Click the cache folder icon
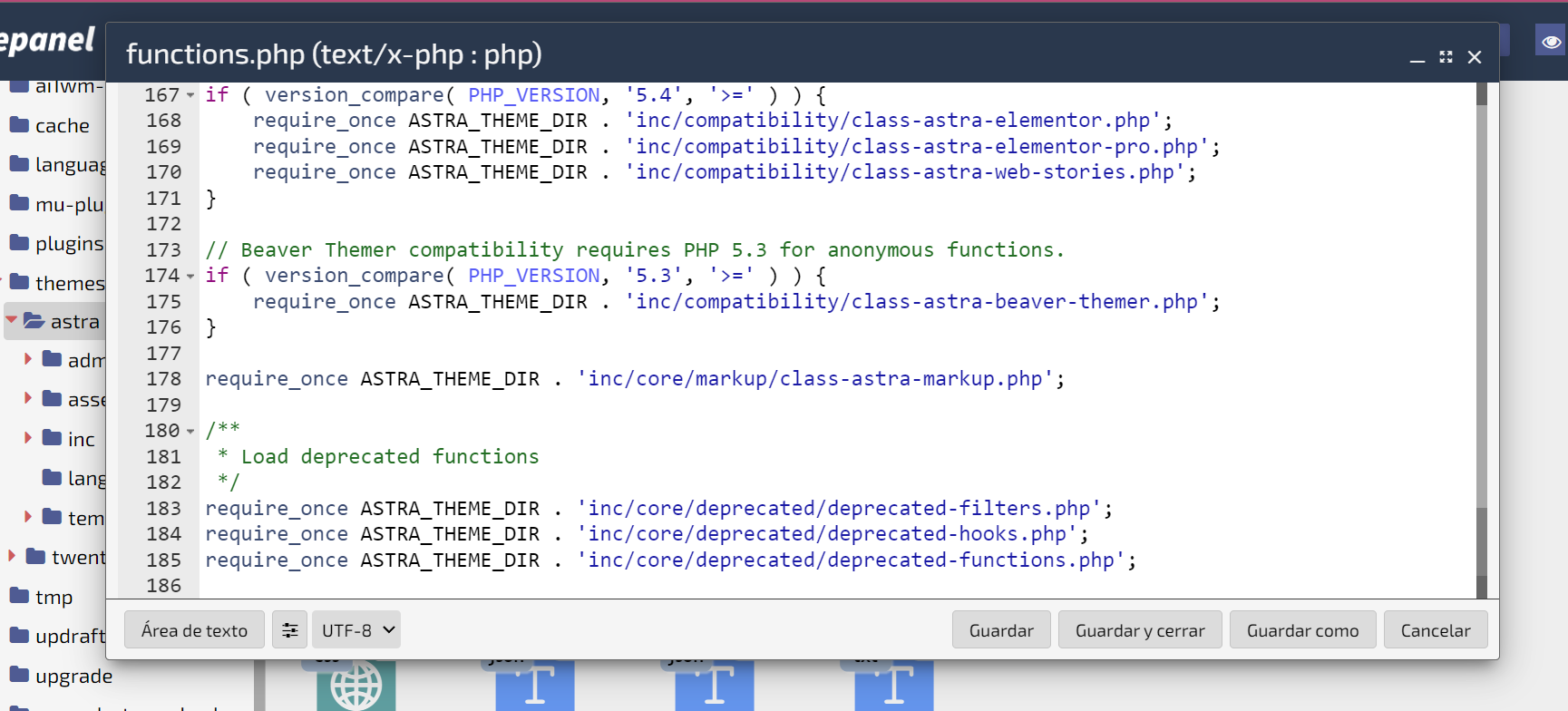The width and height of the screenshot is (1568, 711). 19,124
